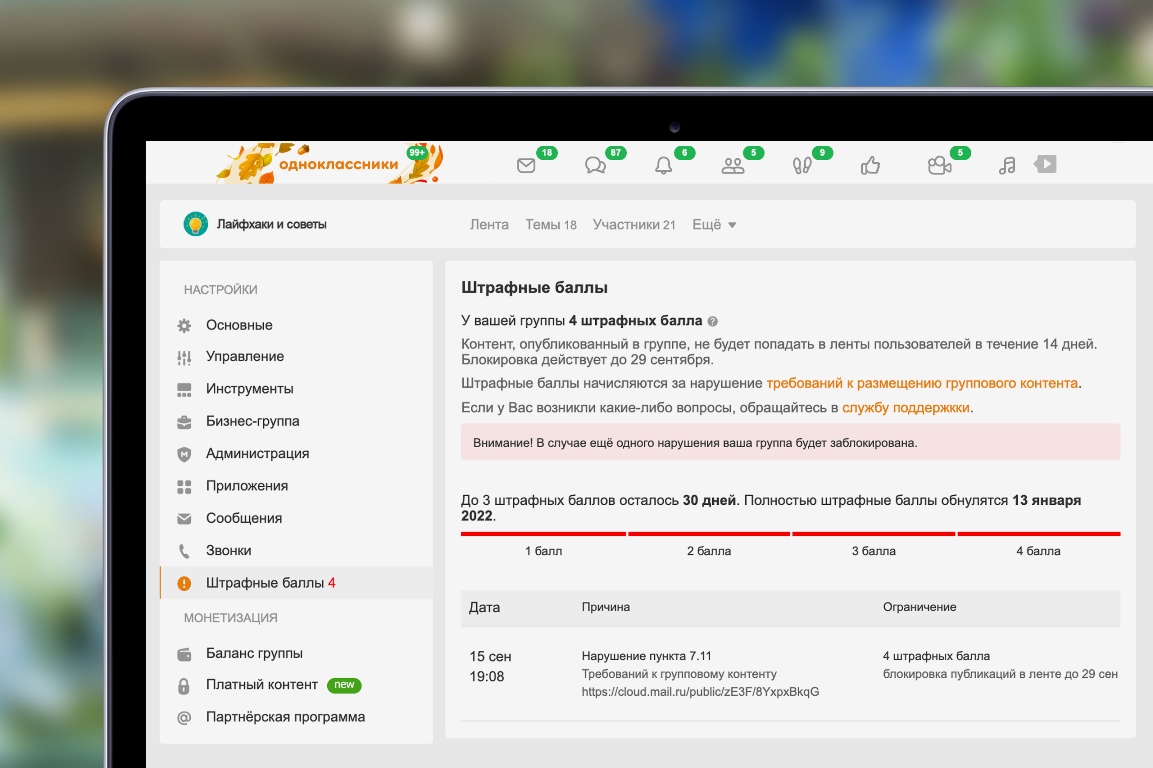The width and height of the screenshot is (1153, 768).
Task: Click the penalty points progress scale
Action: pyautogui.click(x=790, y=534)
